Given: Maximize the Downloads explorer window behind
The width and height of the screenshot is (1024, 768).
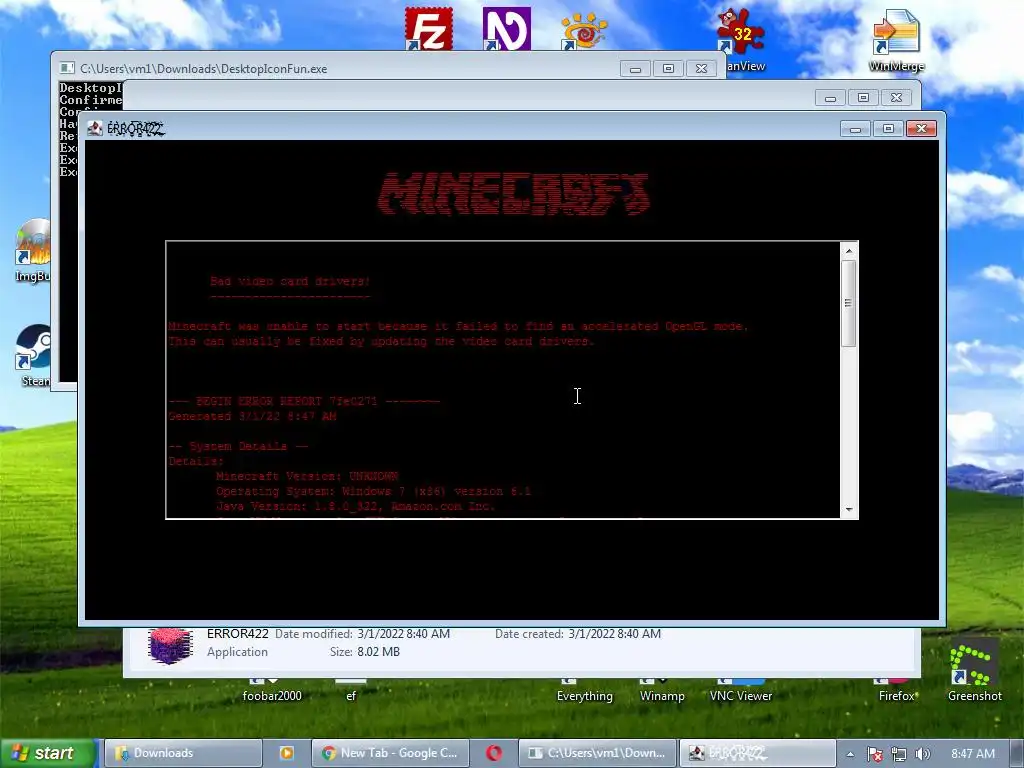Looking at the screenshot, I should click(x=863, y=98).
